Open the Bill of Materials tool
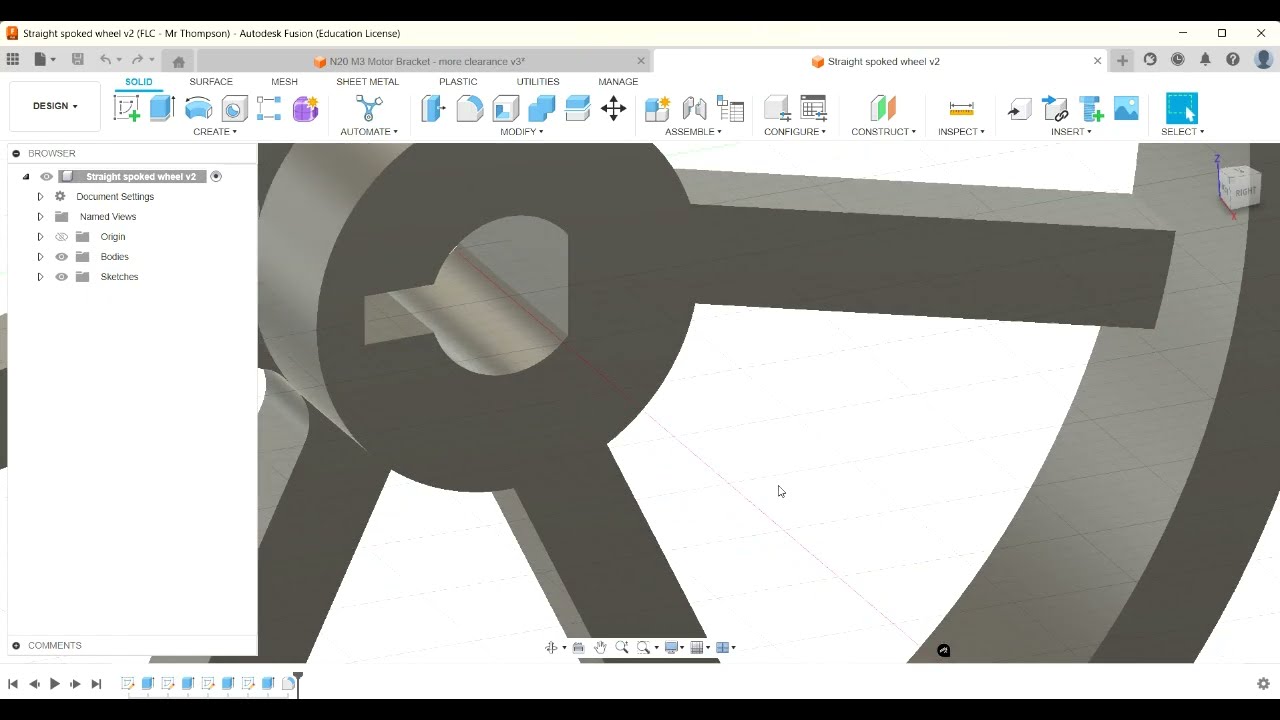 731,108
